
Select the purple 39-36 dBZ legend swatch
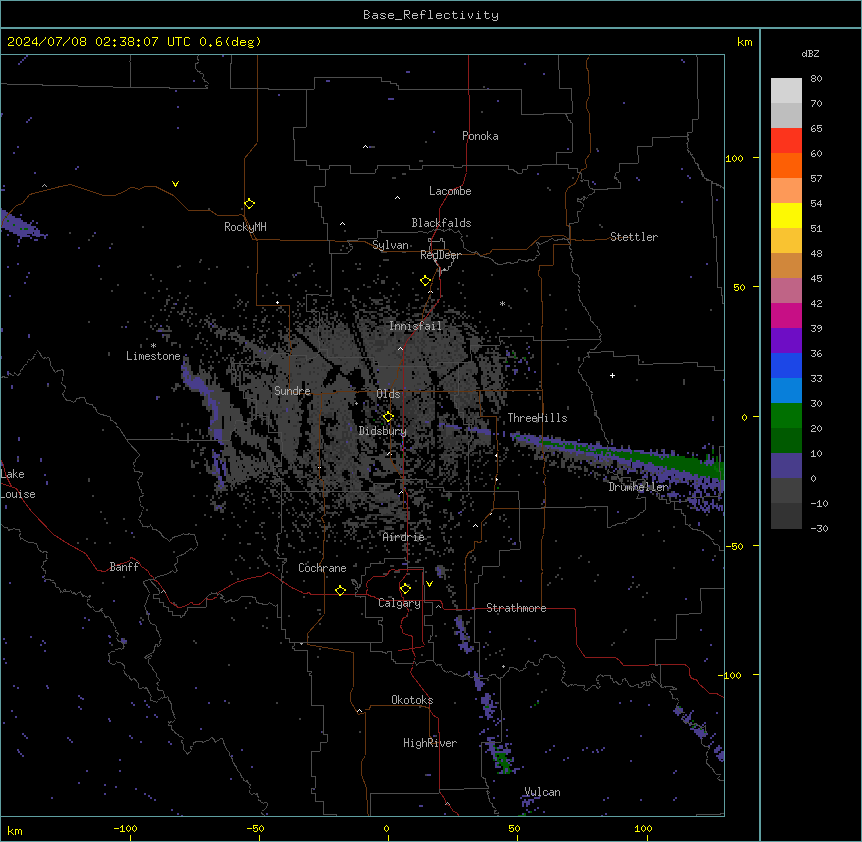tap(786, 340)
